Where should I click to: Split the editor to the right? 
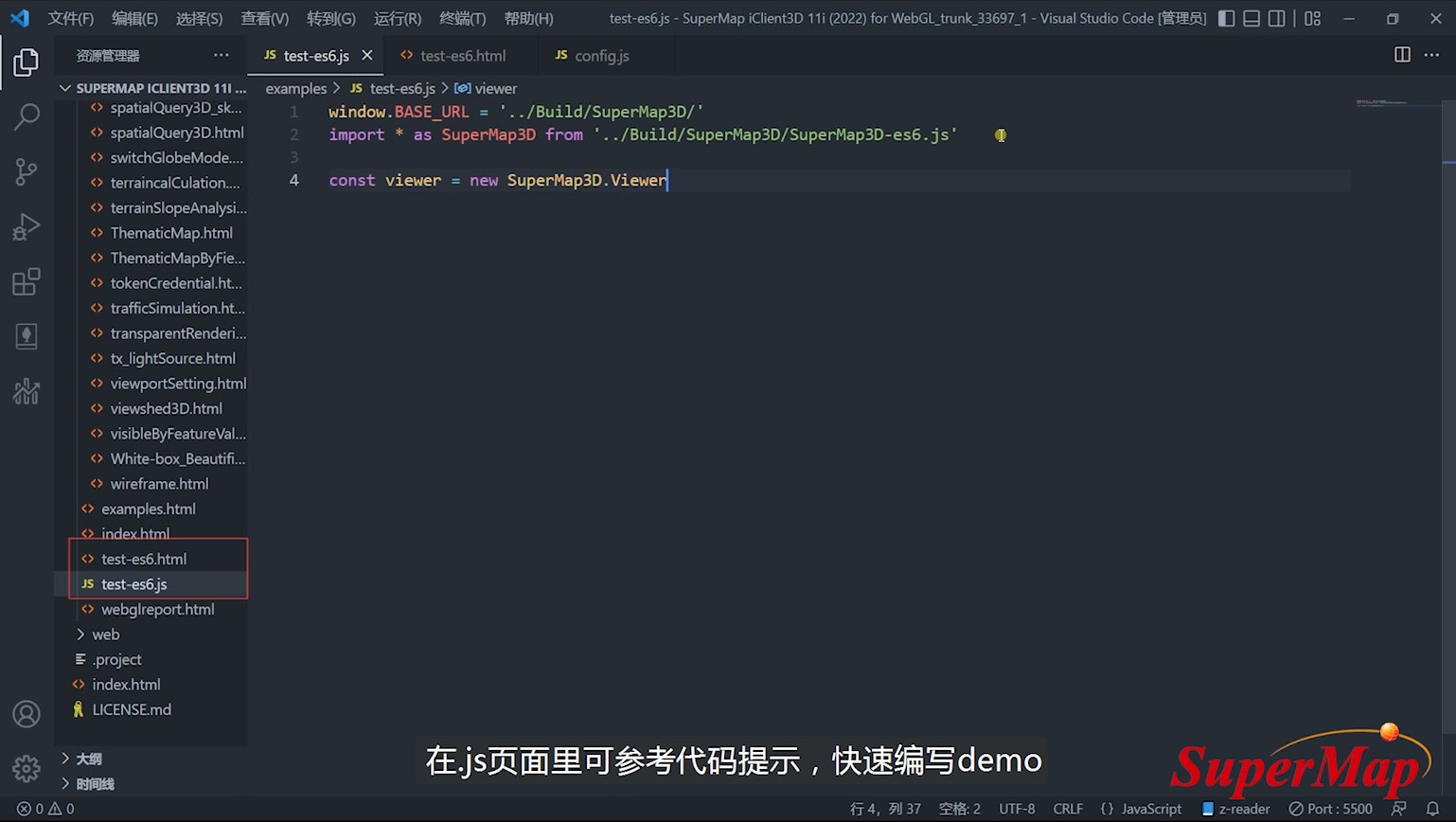(1402, 55)
